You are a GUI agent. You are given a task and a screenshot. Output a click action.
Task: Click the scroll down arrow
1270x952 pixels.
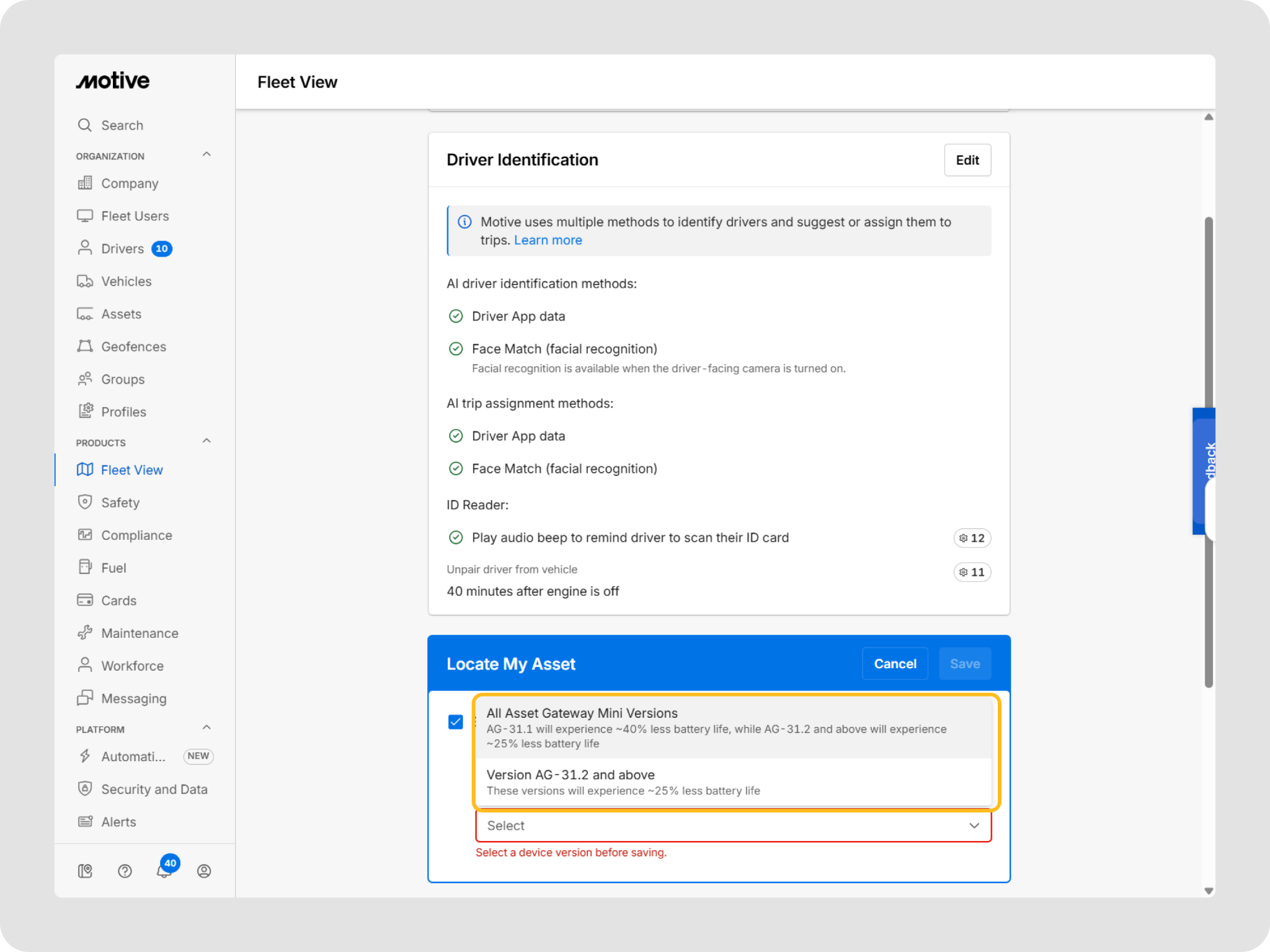click(1209, 891)
